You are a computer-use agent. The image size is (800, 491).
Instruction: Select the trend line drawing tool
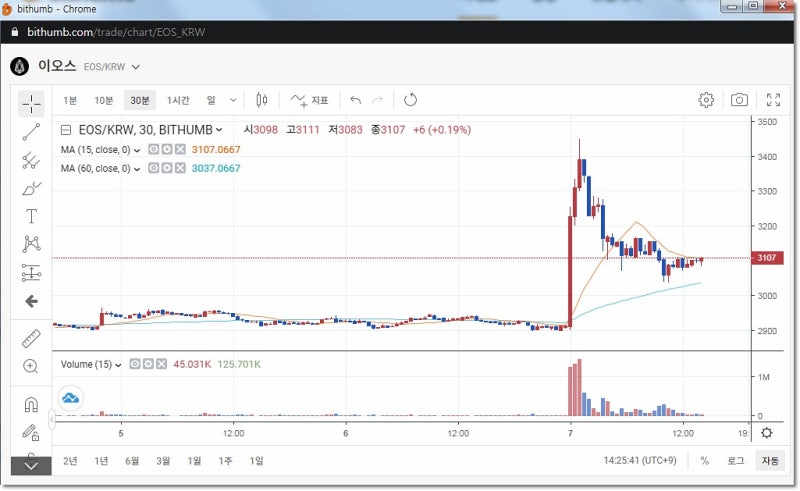point(31,132)
